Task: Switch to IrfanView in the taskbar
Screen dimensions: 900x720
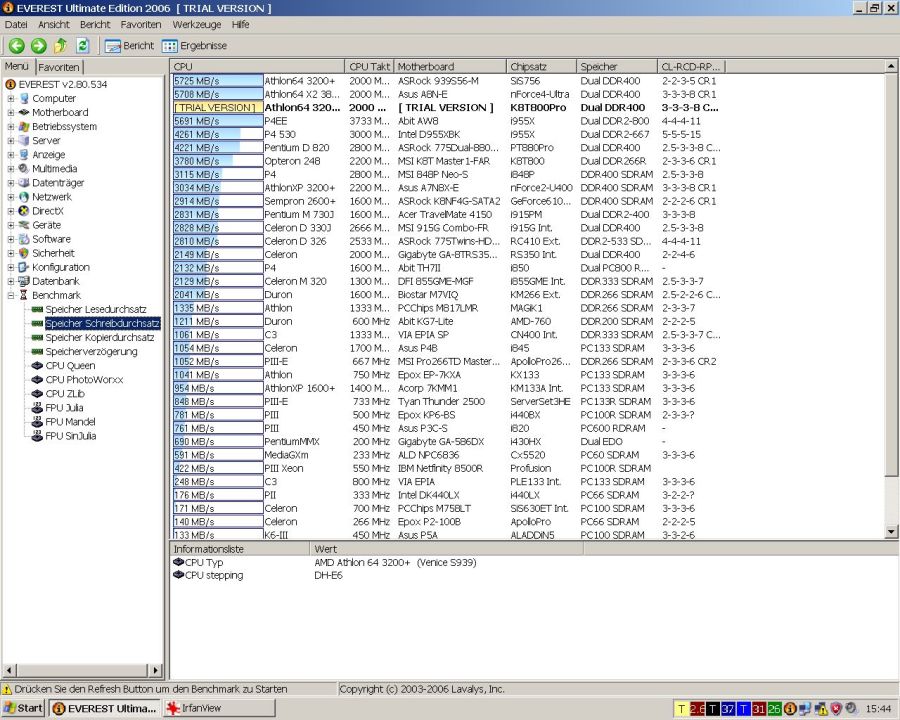Action: tap(219, 708)
